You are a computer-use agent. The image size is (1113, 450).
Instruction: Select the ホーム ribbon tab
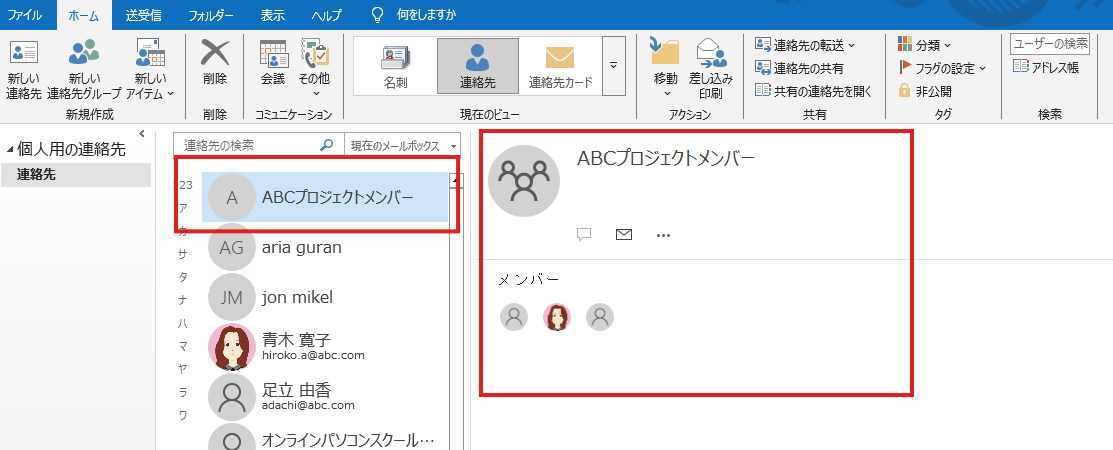84,15
